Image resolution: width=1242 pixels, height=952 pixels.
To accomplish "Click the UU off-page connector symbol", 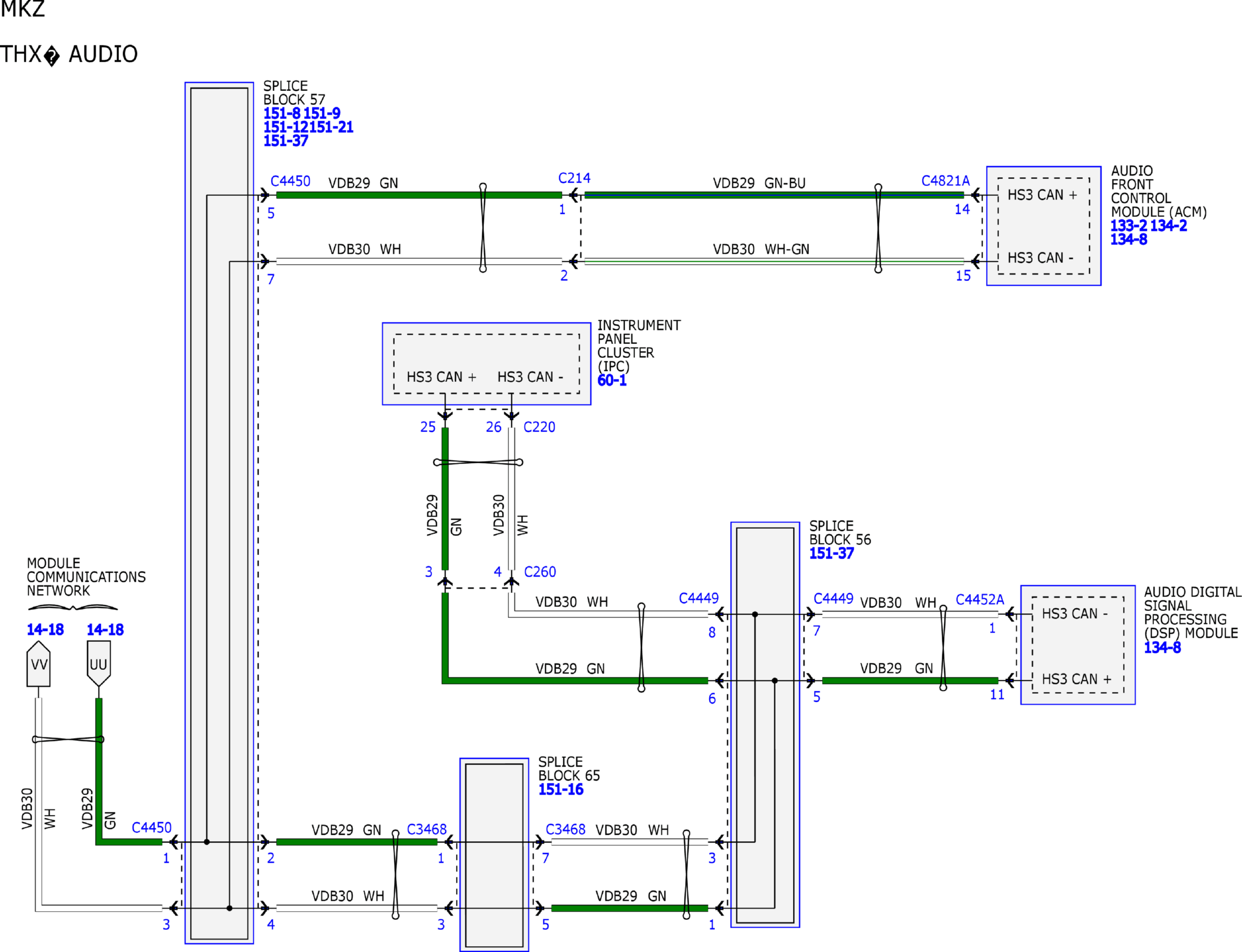I will (99, 663).
